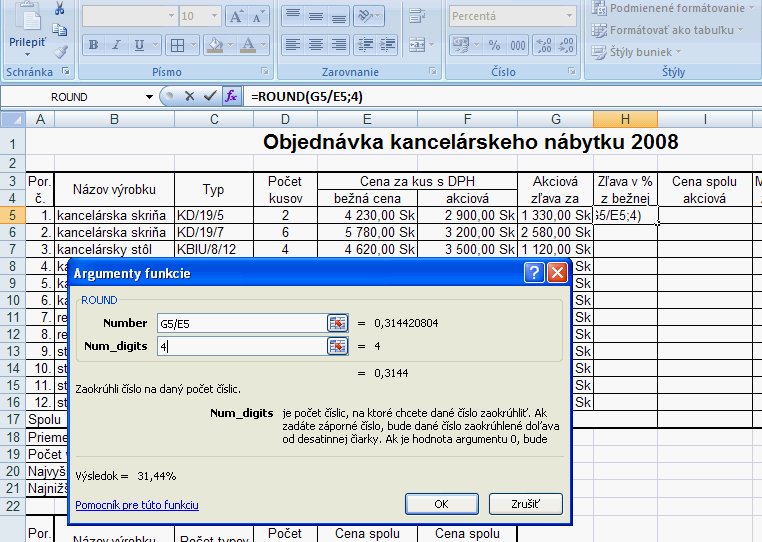Click the text Orientation icon

(364, 16)
